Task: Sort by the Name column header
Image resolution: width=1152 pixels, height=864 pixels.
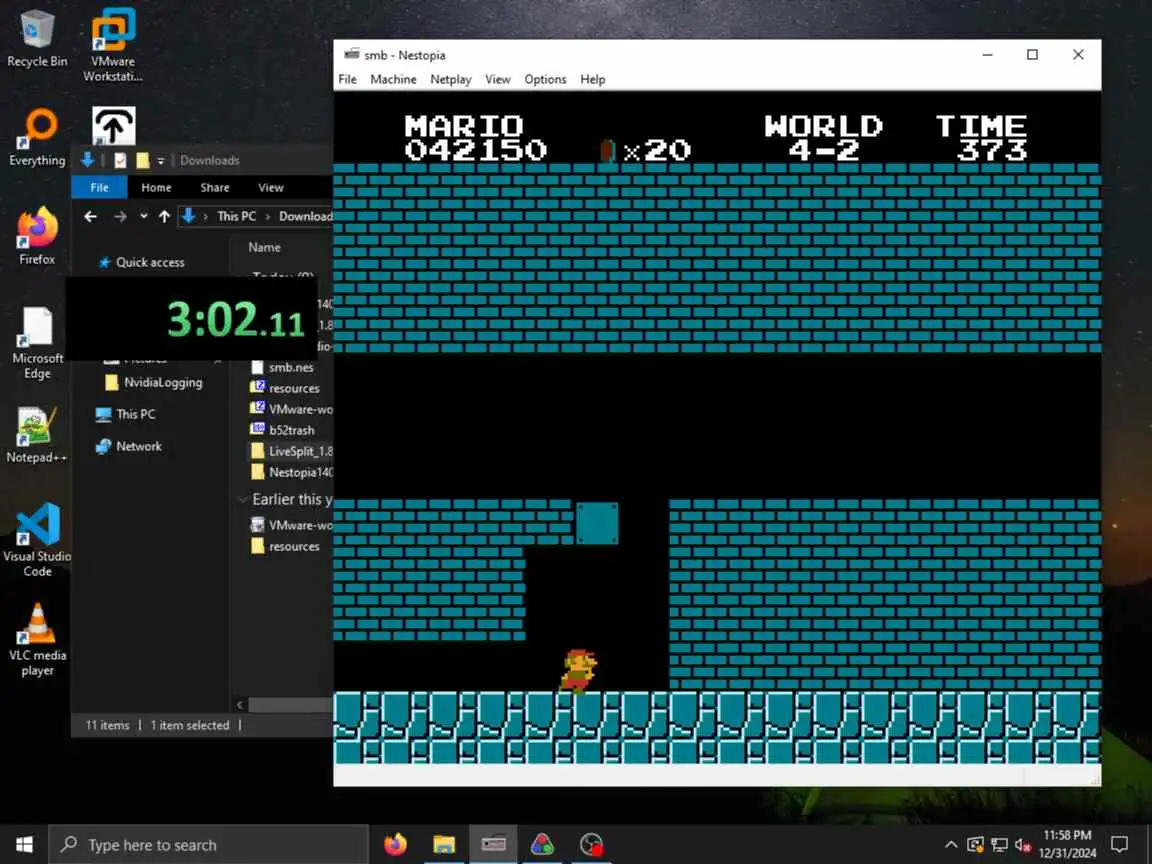Action: pos(264,248)
